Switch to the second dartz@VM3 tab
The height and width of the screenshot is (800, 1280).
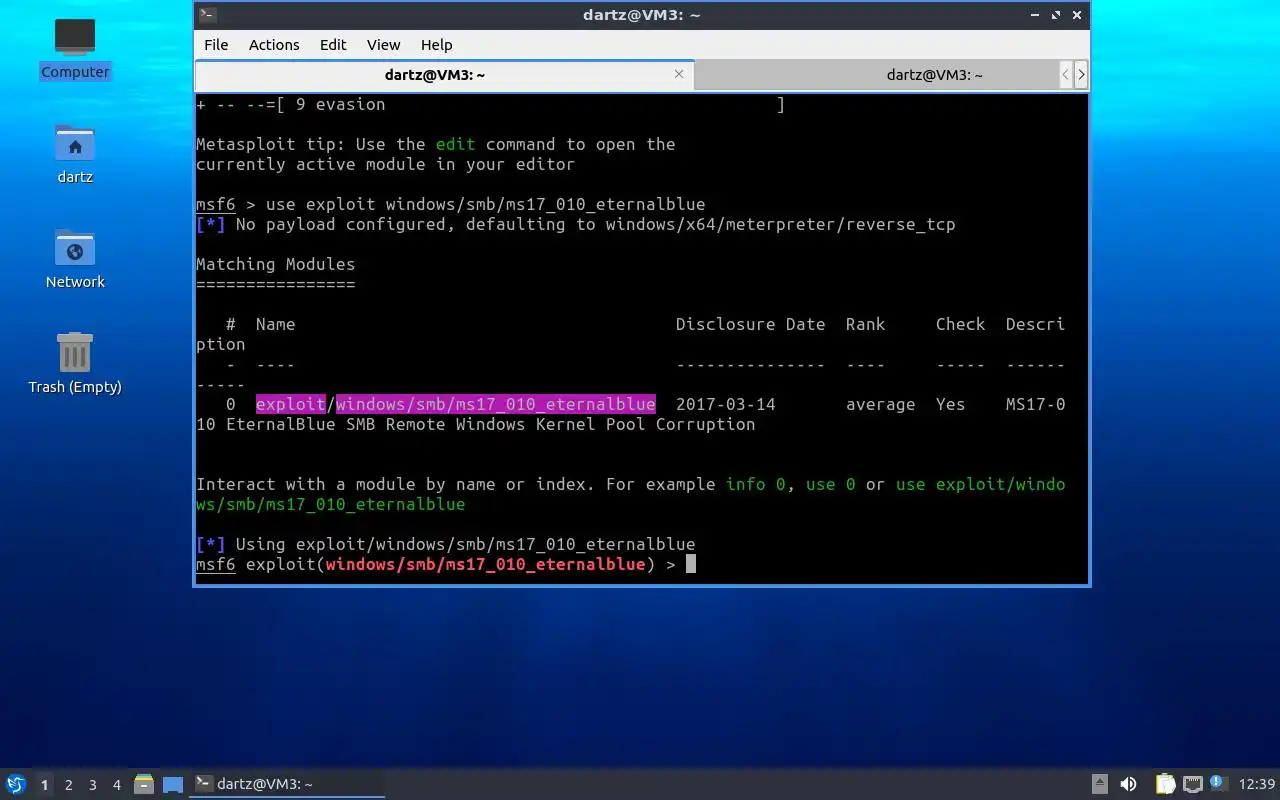877,75
